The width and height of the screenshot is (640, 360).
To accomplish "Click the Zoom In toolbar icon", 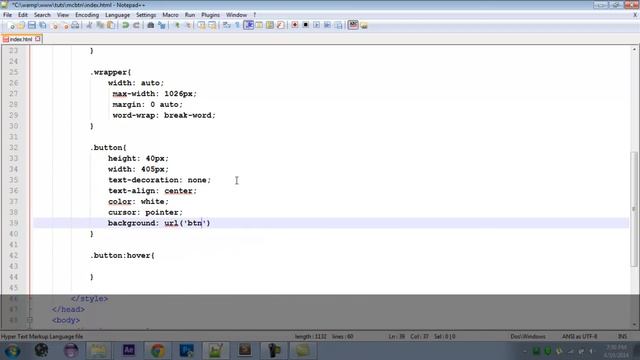I will [177, 25].
